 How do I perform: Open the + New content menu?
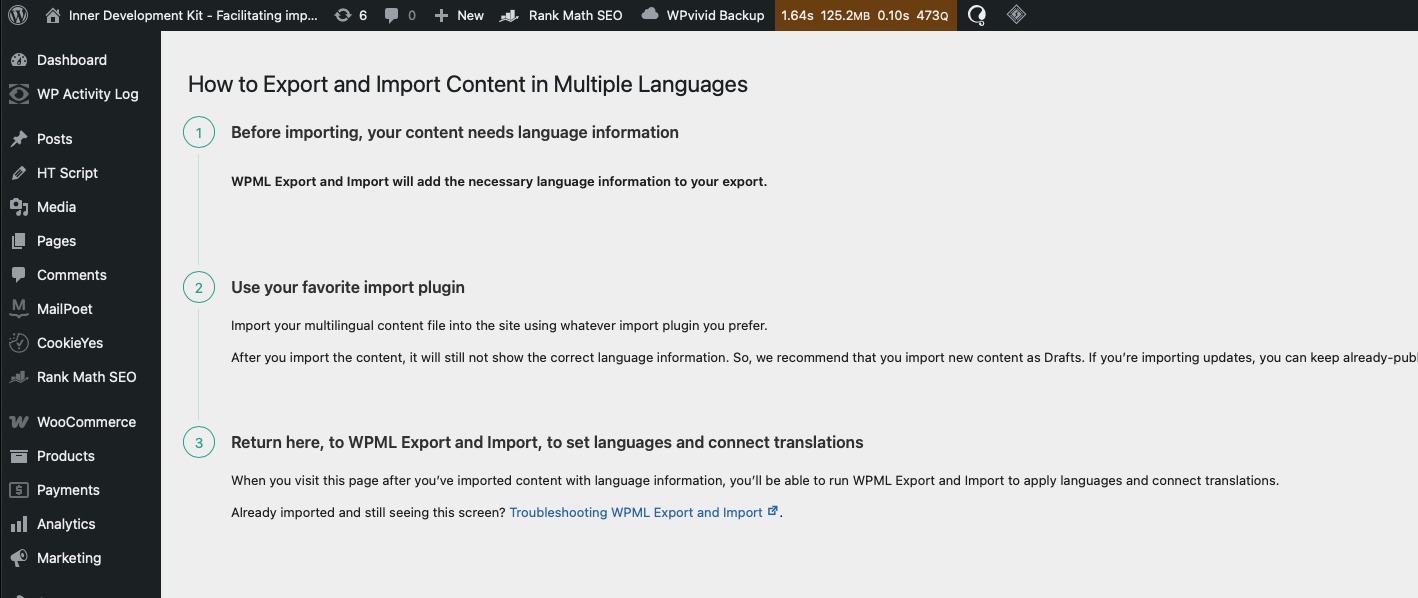(459, 15)
